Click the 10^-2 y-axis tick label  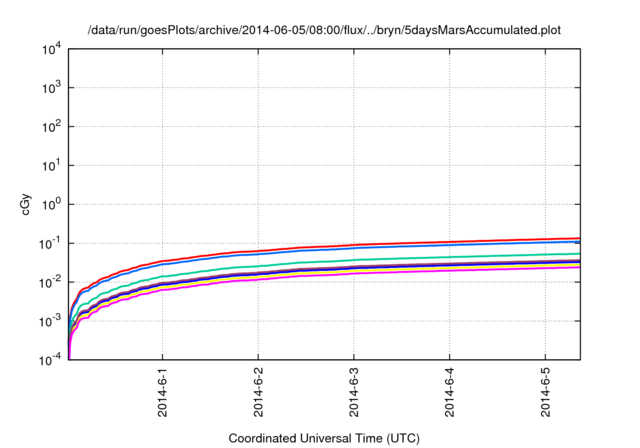[51, 282]
